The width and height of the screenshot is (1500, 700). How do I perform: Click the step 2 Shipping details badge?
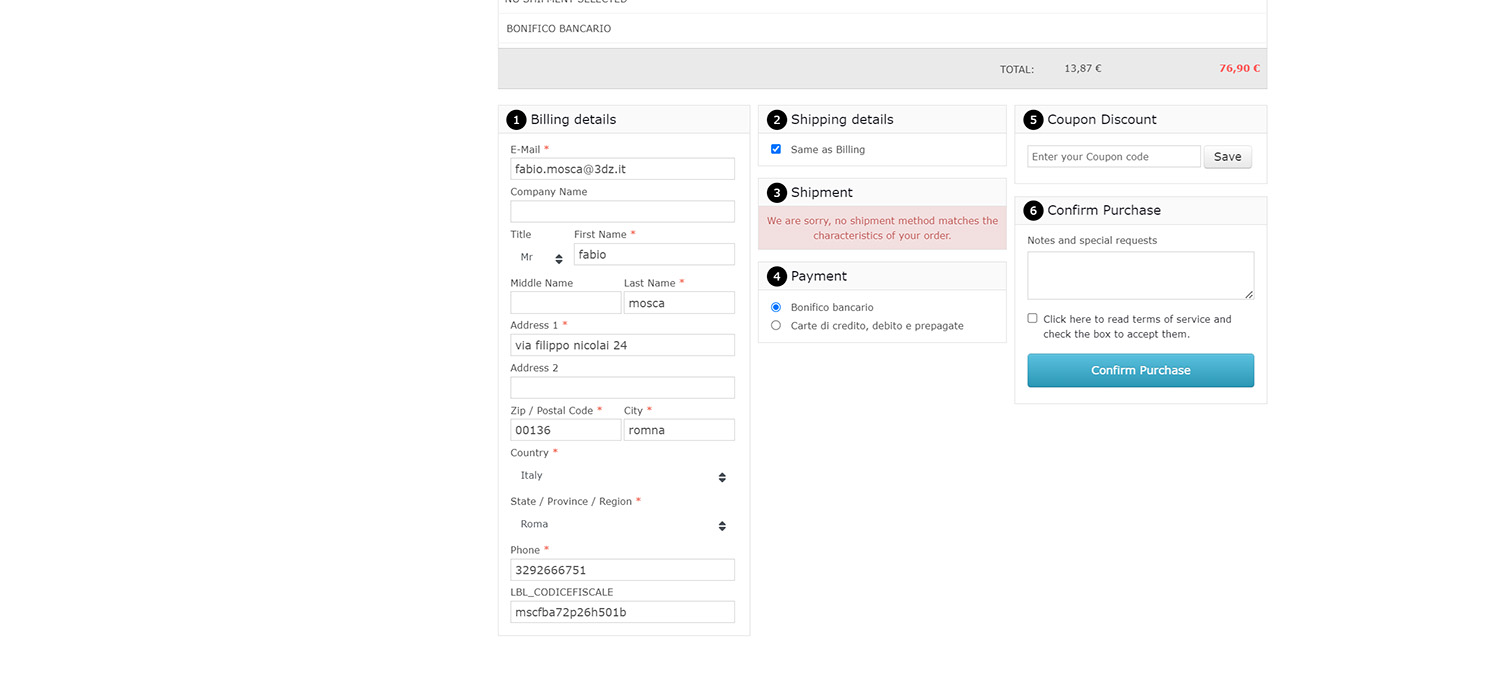[x=777, y=120]
